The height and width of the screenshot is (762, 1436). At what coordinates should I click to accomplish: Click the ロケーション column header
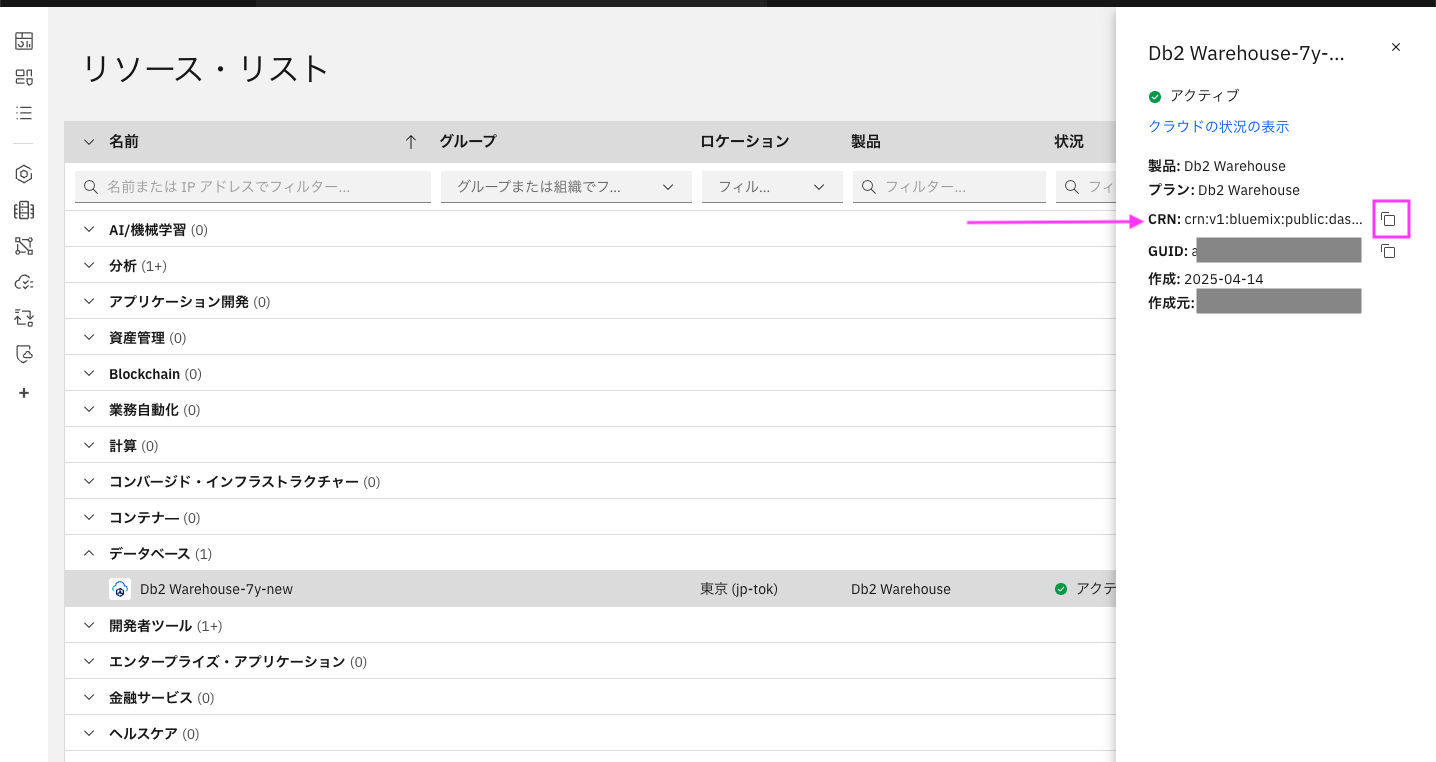coord(745,142)
